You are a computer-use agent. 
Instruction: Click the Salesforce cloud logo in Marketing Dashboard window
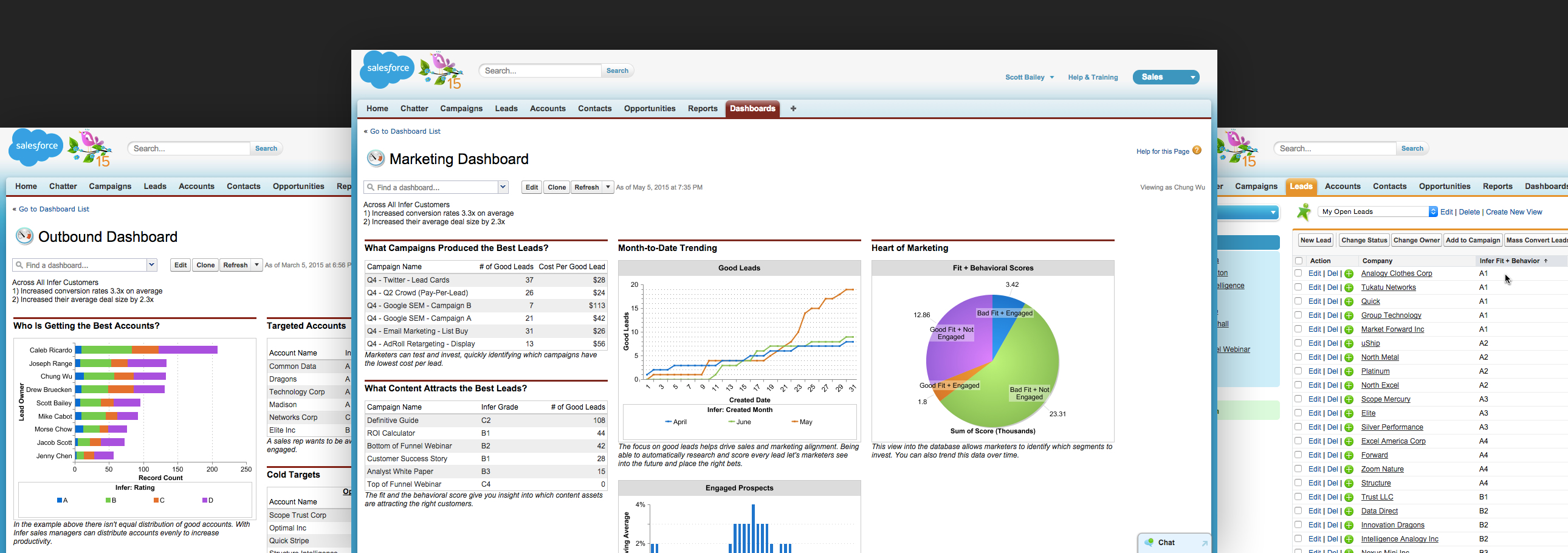click(387, 69)
